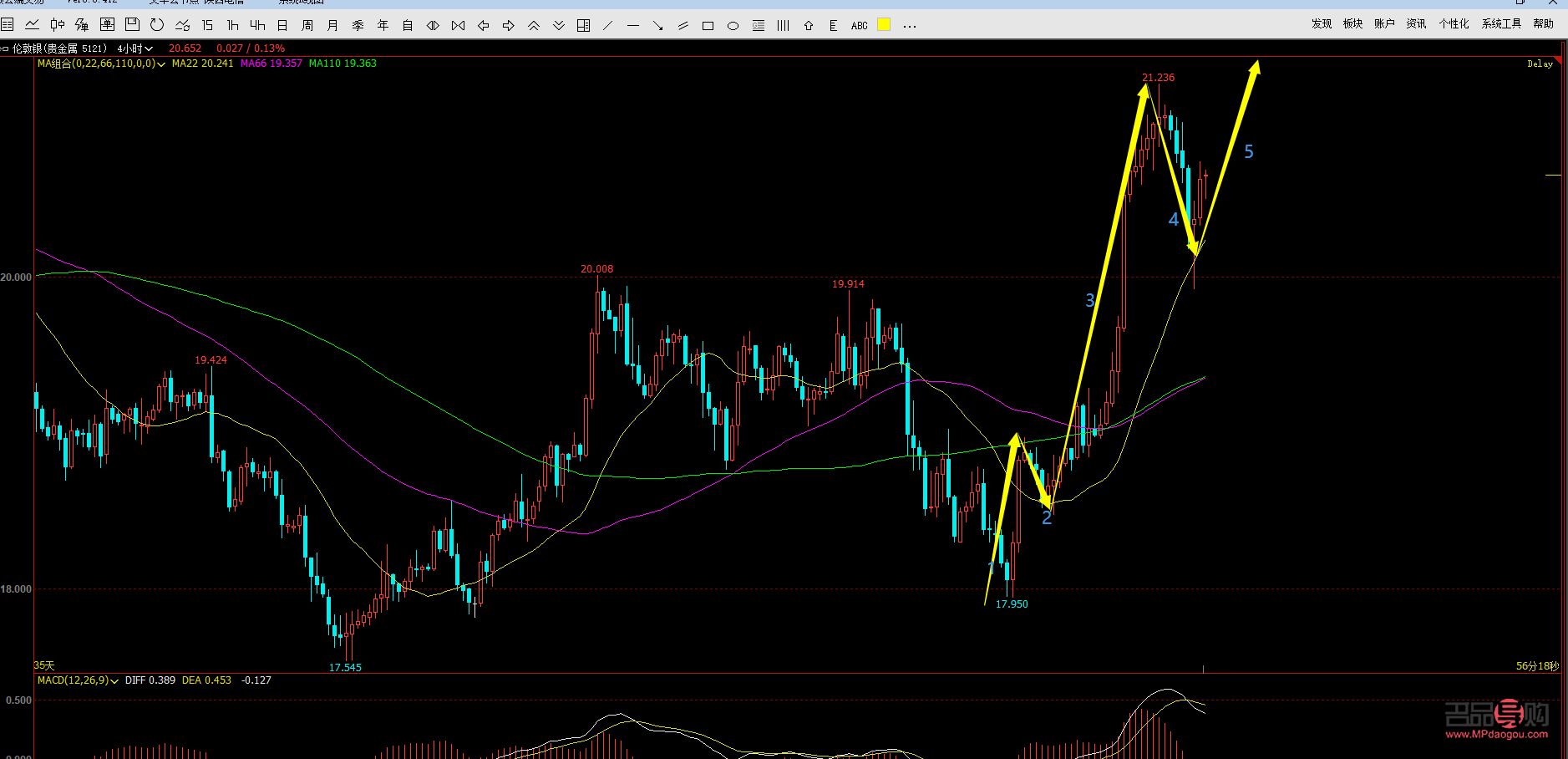The height and width of the screenshot is (759, 1568).
Task: Select the up-arrow marker tool
Action: click(809, 25)
